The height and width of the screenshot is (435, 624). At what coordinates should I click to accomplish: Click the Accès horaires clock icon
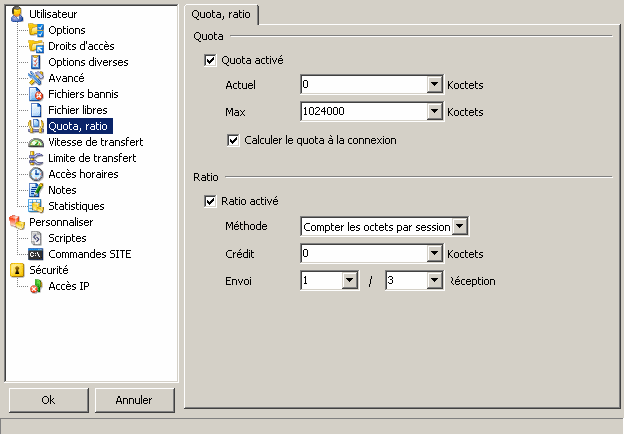(x=36, y=174)
